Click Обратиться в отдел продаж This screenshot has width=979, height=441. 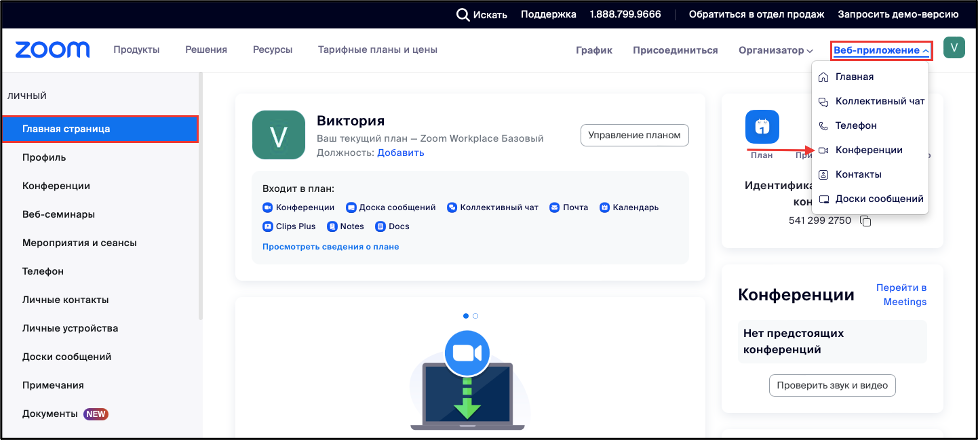(x=757, y=15)
